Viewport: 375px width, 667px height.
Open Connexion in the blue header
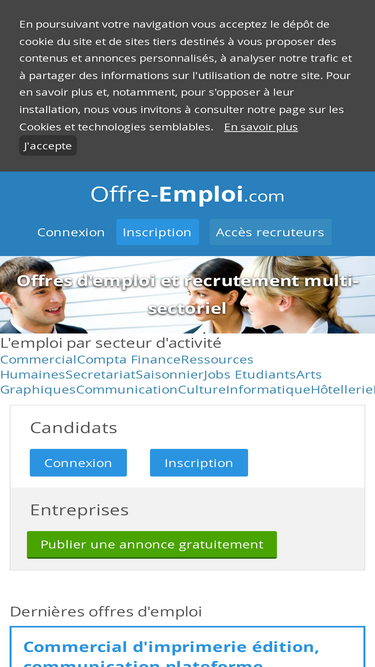click(71, 232)
